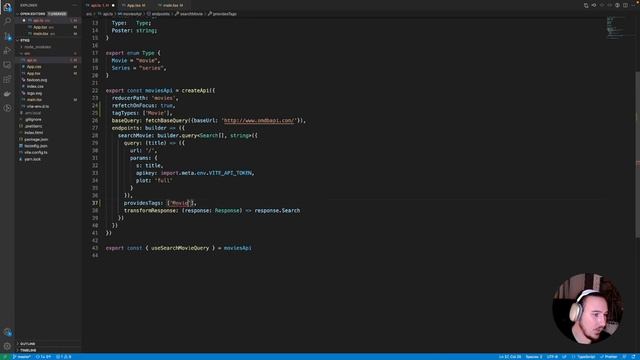
Task: Expand the Timeline section
Action: pos(28,350)
